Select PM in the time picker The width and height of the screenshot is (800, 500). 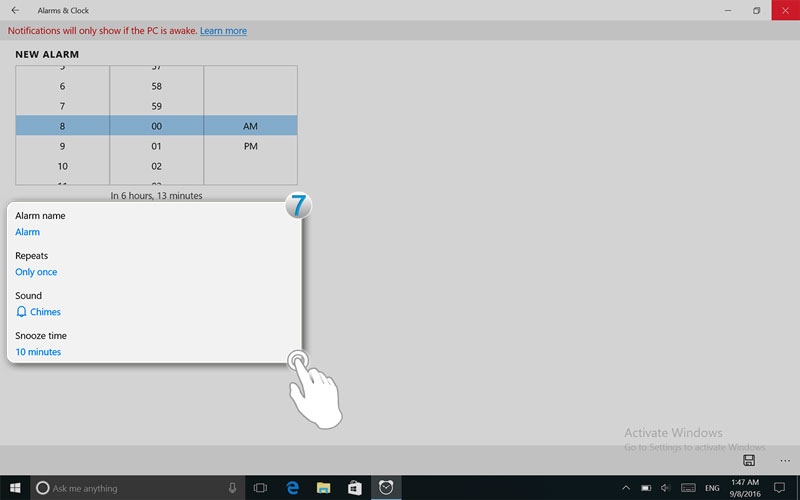click(x=250, y=146)
